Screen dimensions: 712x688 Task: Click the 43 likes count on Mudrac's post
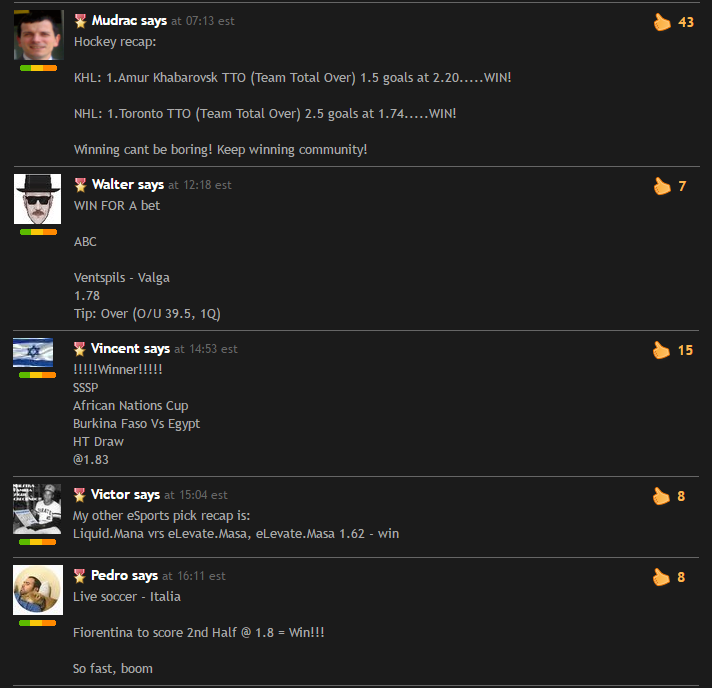pos(686,22)
